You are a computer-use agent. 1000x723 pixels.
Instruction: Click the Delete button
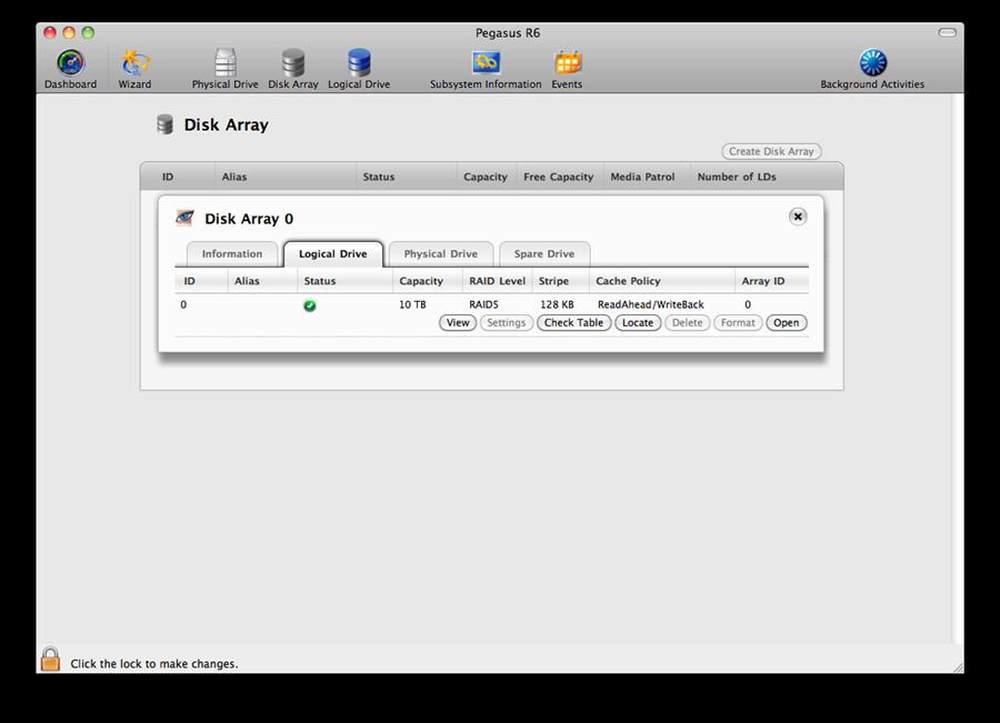[x=687, y=323]
